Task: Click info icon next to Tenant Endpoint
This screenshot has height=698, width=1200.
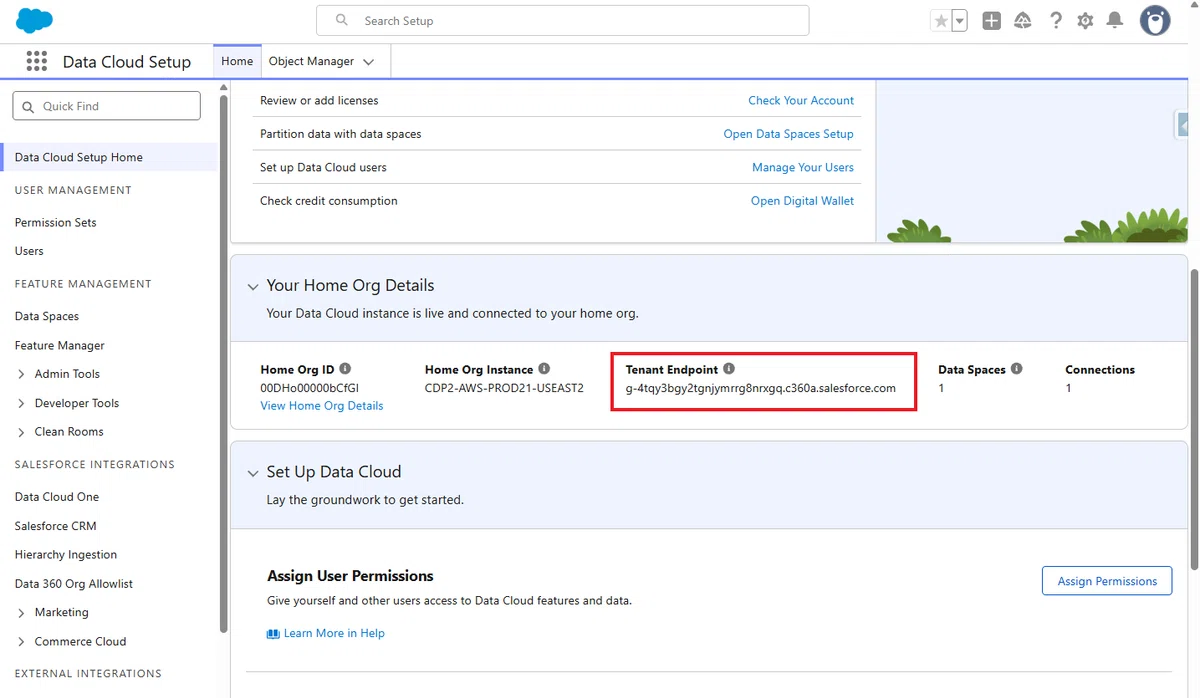Action: [729, 368]
